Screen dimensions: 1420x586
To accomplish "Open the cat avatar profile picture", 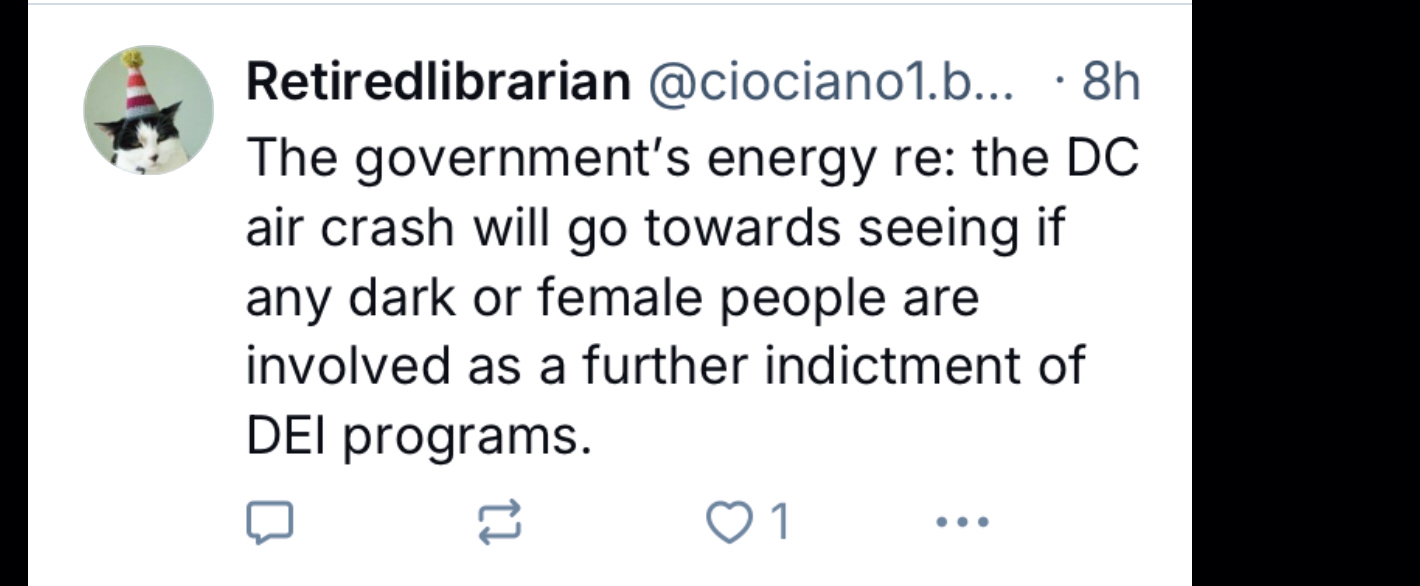I will point(148,110).
